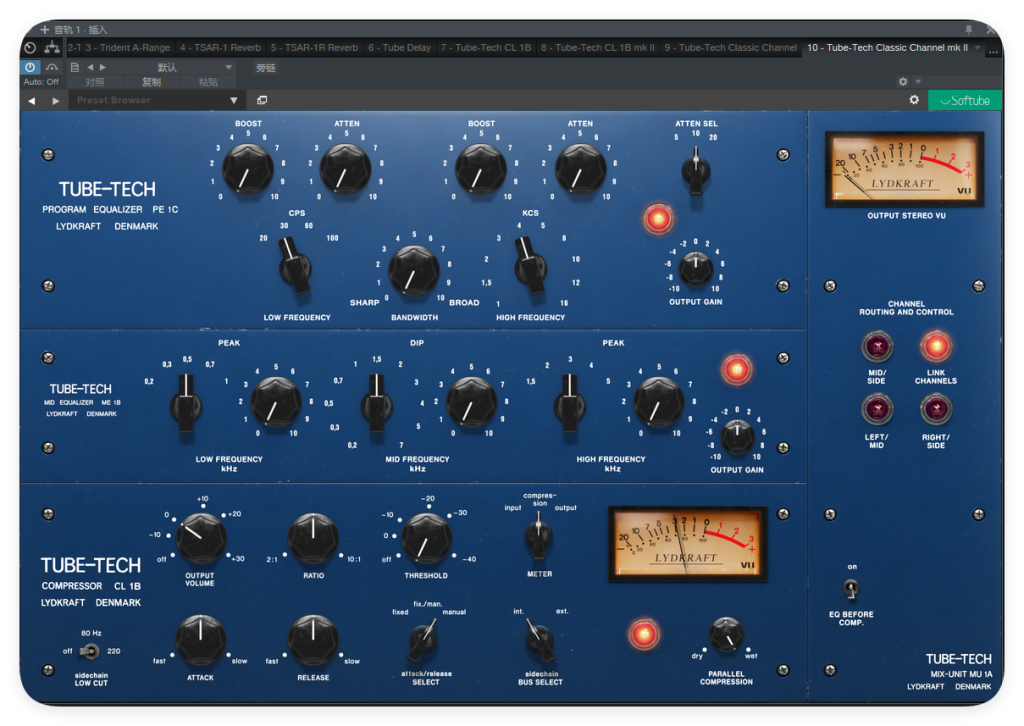The height and width of the screenshot is (726, 1024).
Task: Click the 复制 copy button
Action: pos(152,82)
